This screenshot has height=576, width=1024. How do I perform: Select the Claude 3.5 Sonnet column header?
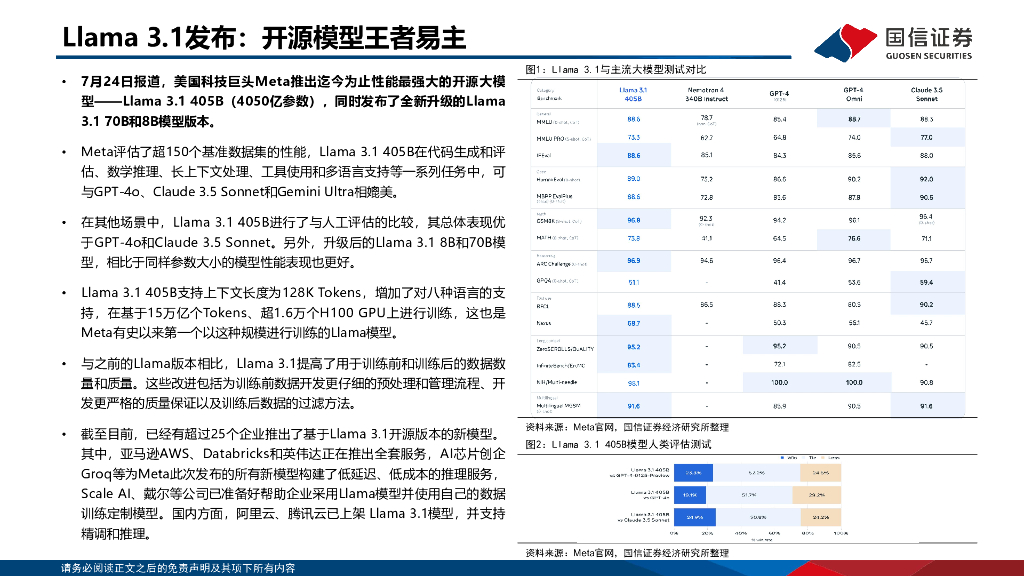pos(925,94)
